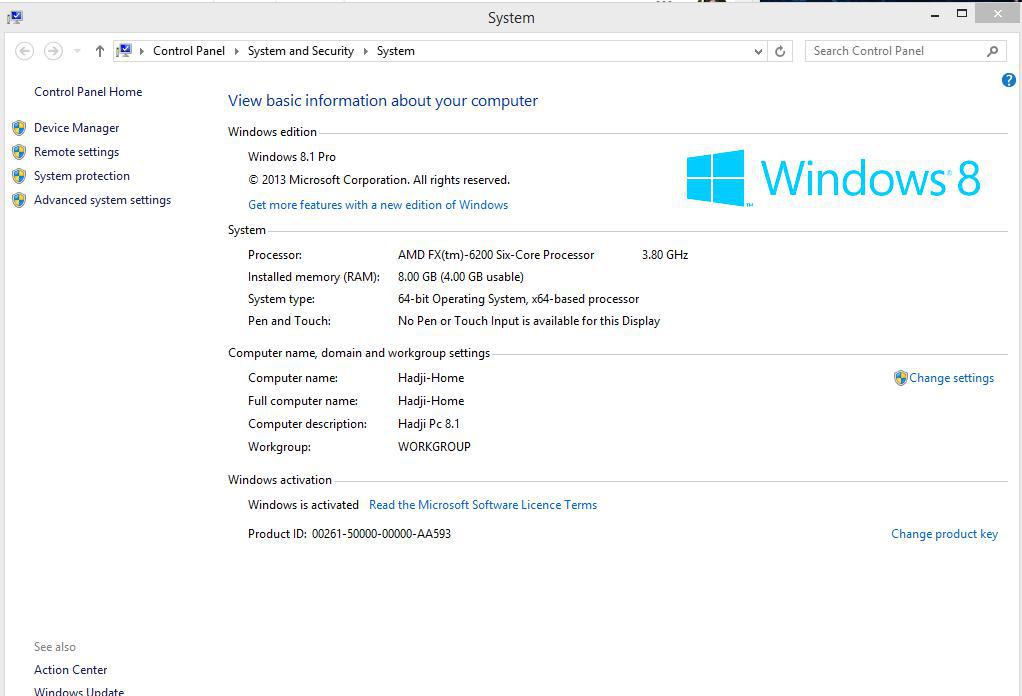The width and height of the screenshot is (1022, 696).
Task: Go up one level with Up arrow
Action: pos(100,51)
